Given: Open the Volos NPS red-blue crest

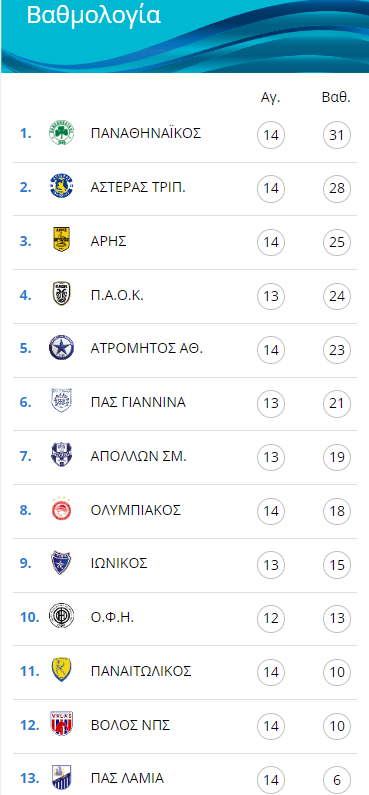Looking at the screenshot, I should click(x=61, y=725).
